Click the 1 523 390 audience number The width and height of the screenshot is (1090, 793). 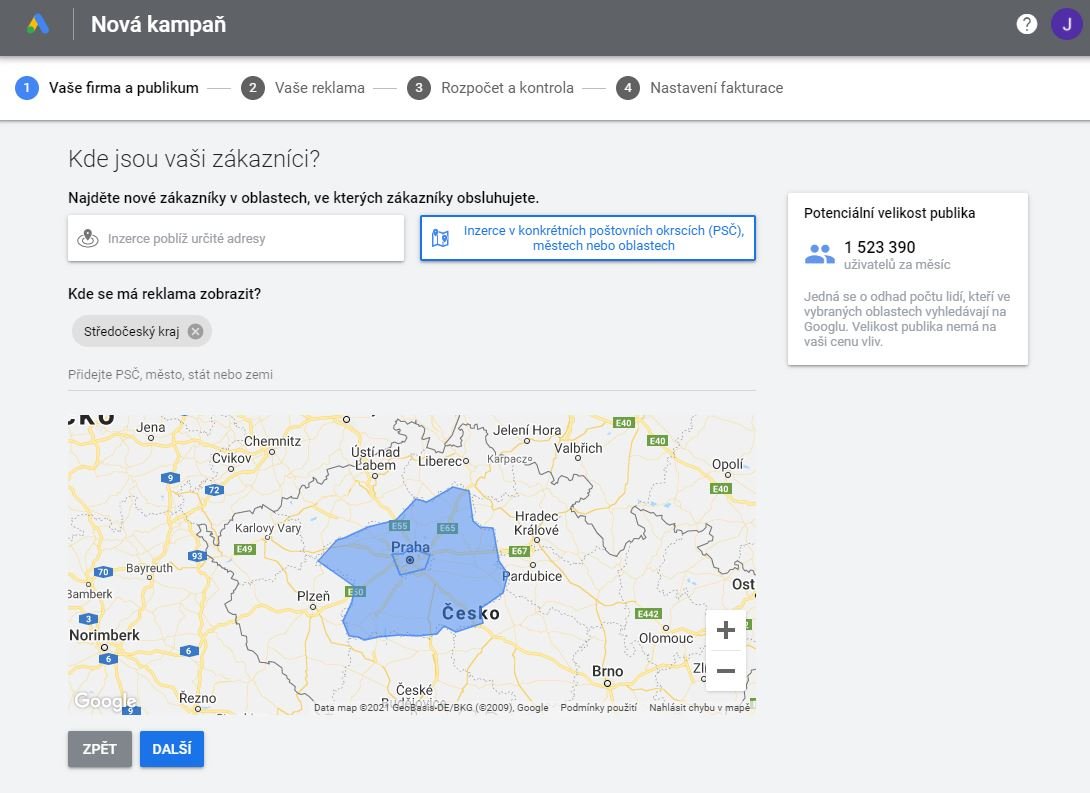[879, 247]
